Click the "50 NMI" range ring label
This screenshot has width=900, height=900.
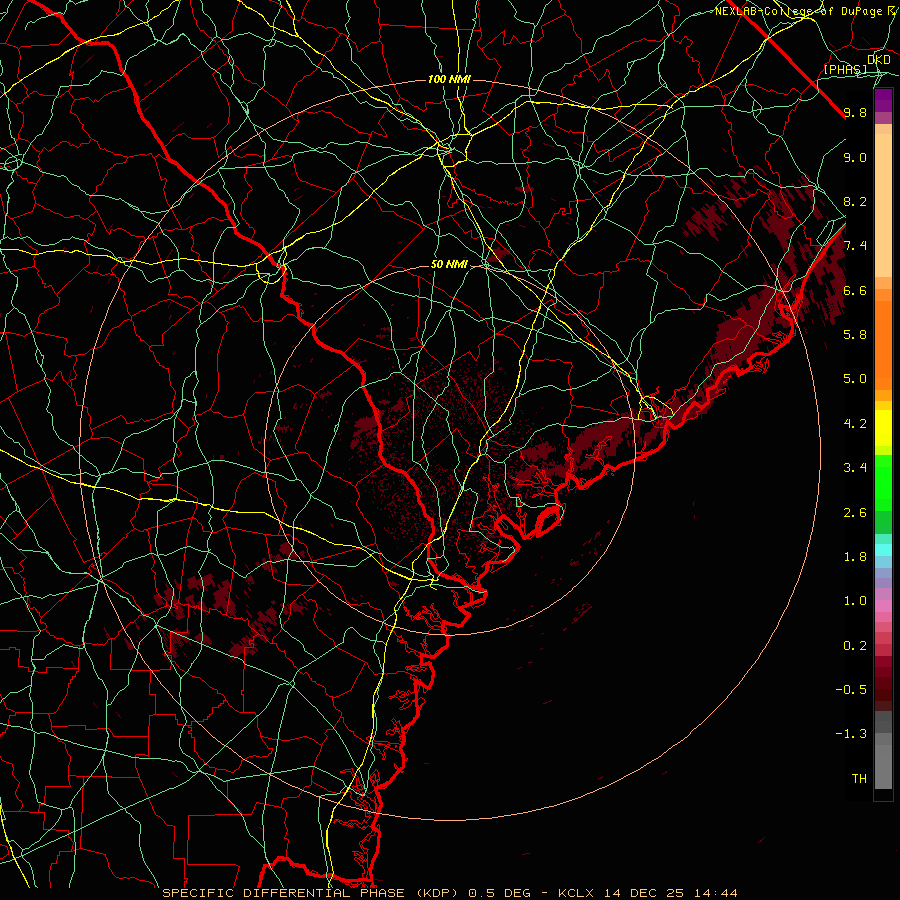click(x=449, y=265)
